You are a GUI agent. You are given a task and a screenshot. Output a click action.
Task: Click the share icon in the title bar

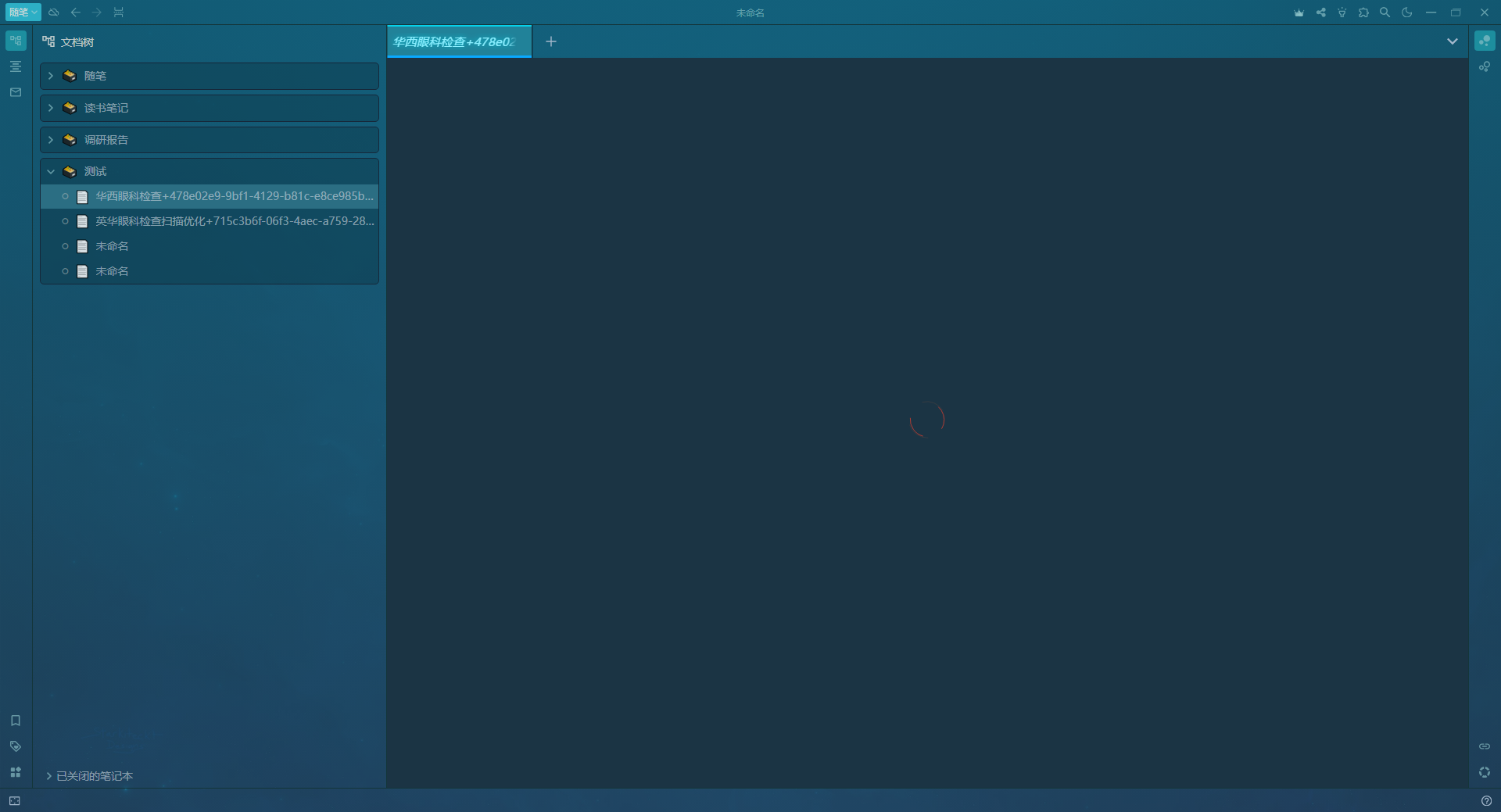[x=1321, y=13]
